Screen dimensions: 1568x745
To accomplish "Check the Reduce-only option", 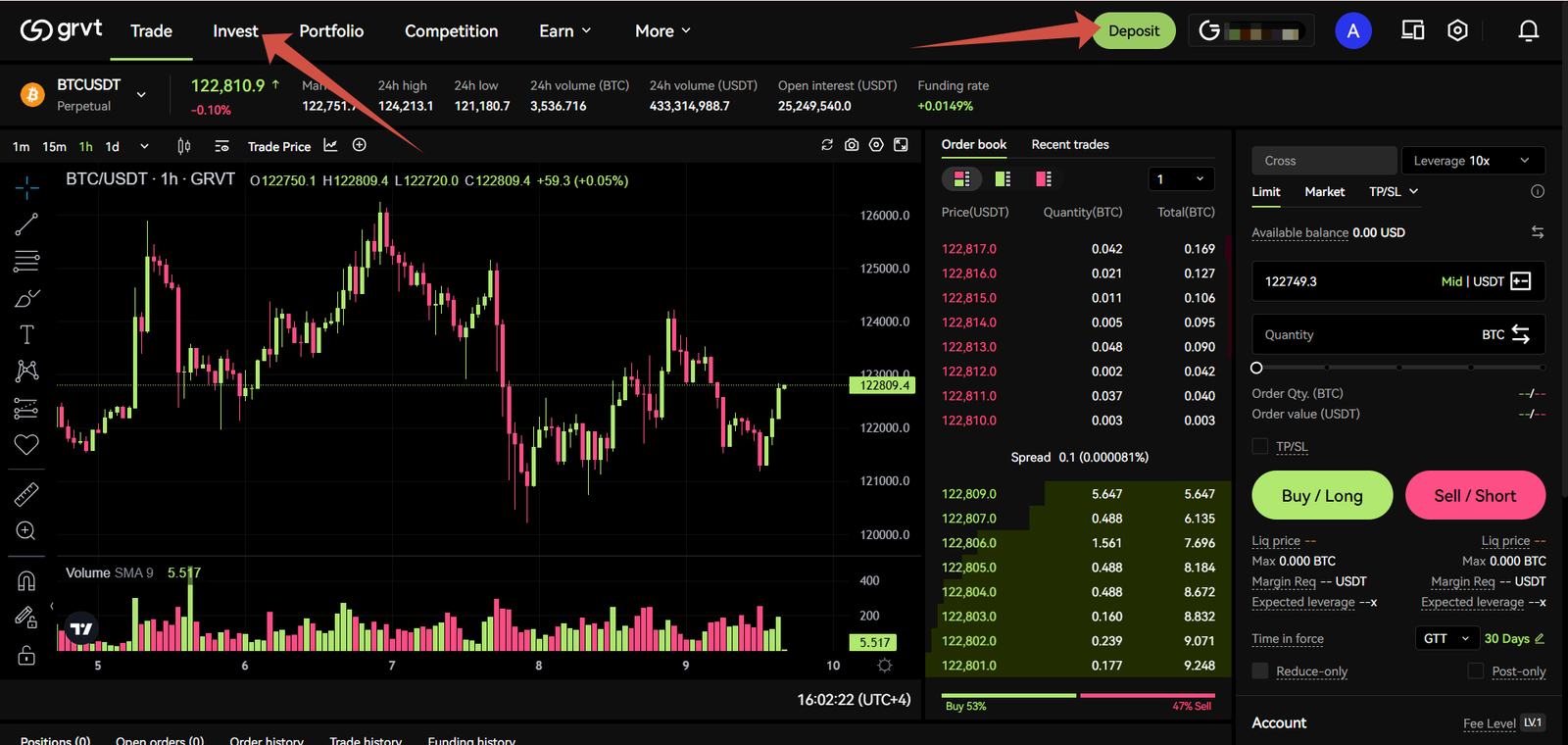I will pyautogui.click(x=1260, y=671).
